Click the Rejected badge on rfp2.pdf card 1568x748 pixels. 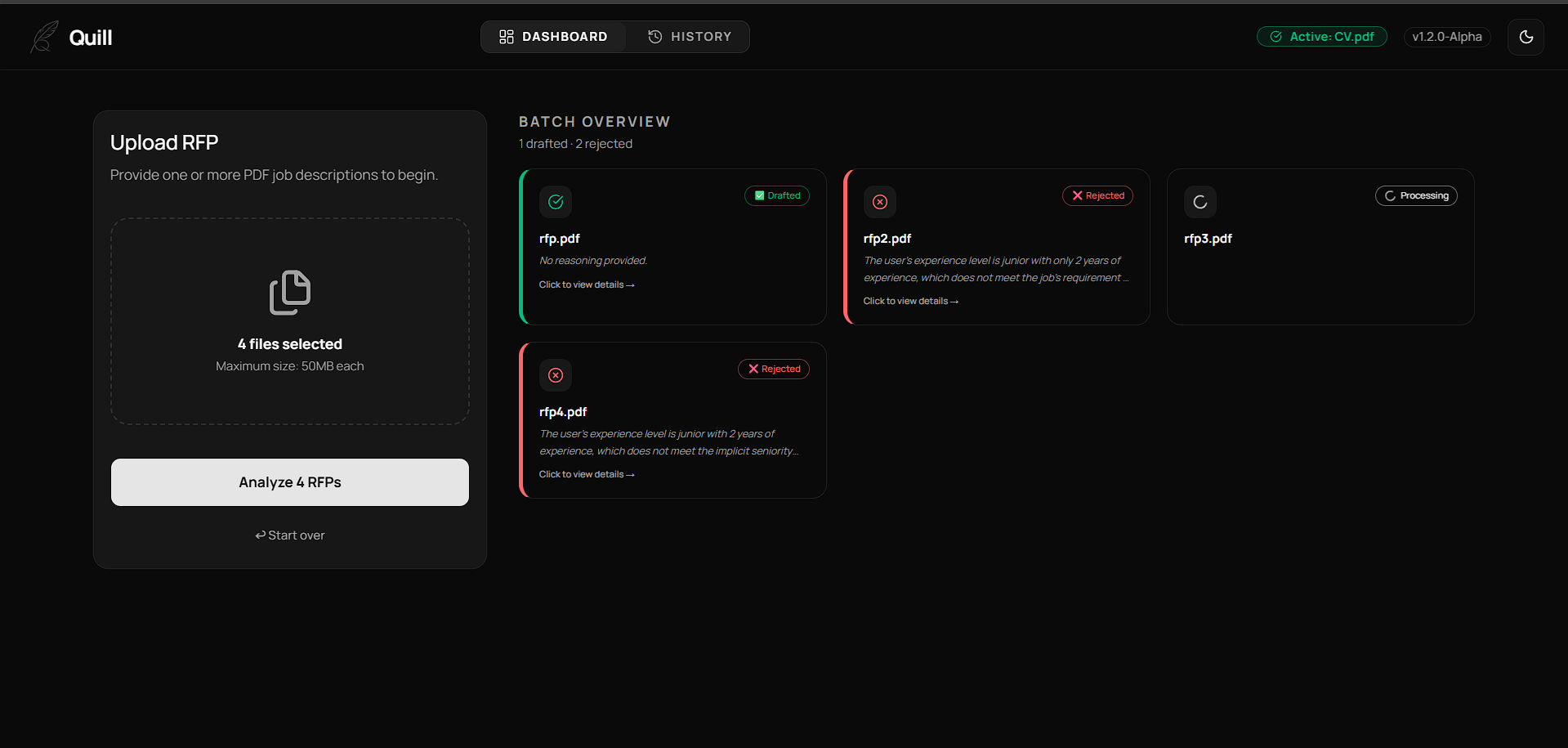pyautogui.click(x=1097, y=195)
